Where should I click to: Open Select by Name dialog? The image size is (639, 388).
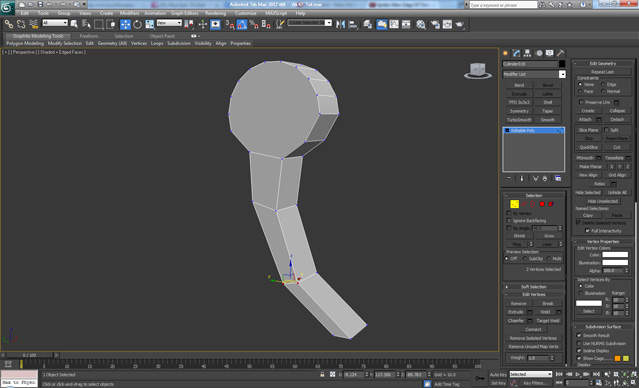tap(86, 24)
